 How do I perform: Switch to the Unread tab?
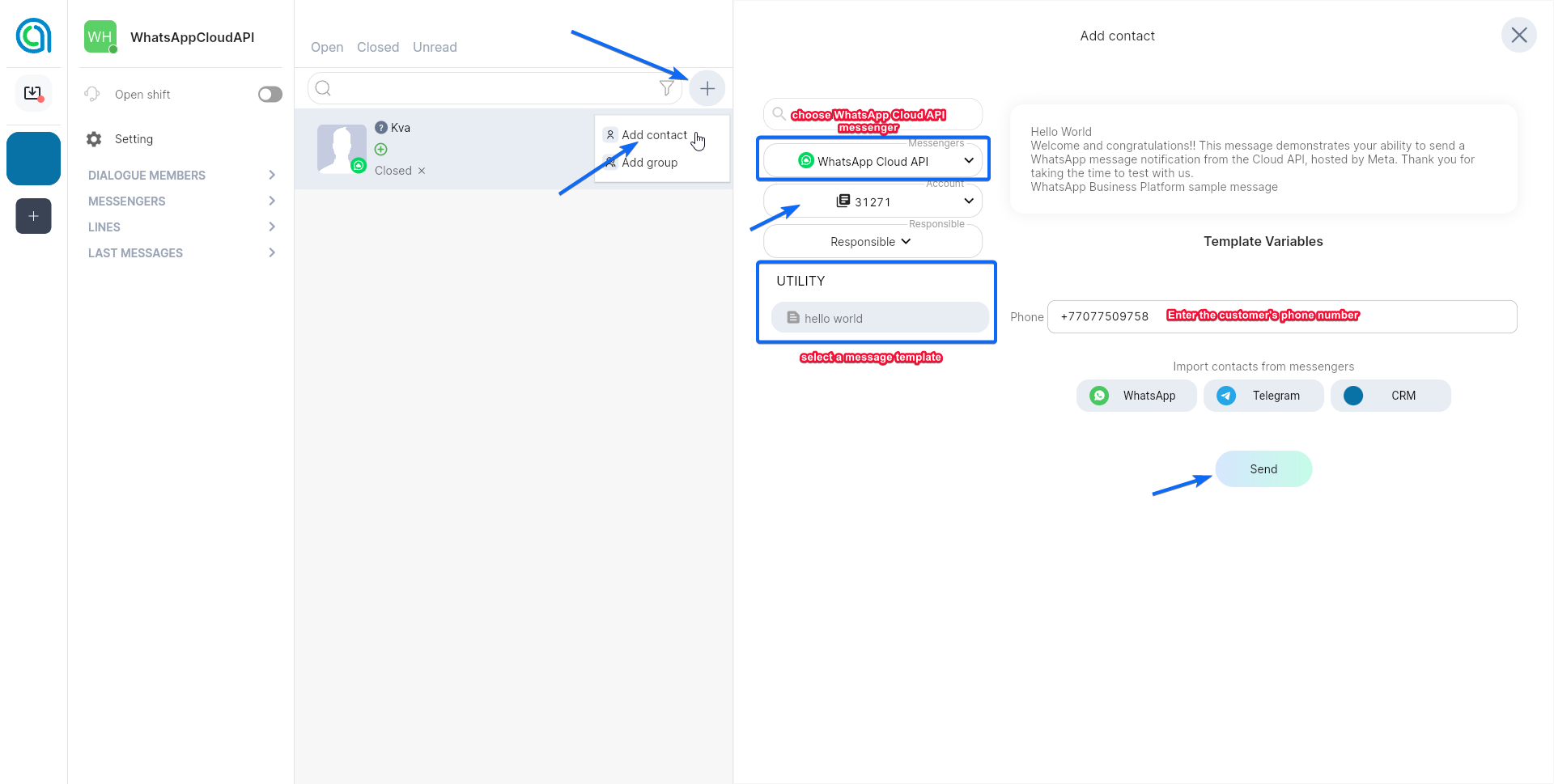tap(435, 47)
